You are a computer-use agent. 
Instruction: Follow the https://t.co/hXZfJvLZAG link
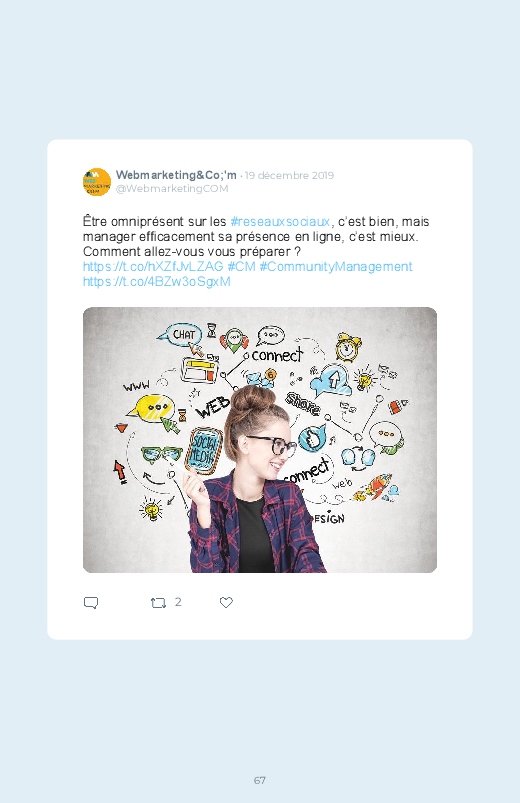153,267
